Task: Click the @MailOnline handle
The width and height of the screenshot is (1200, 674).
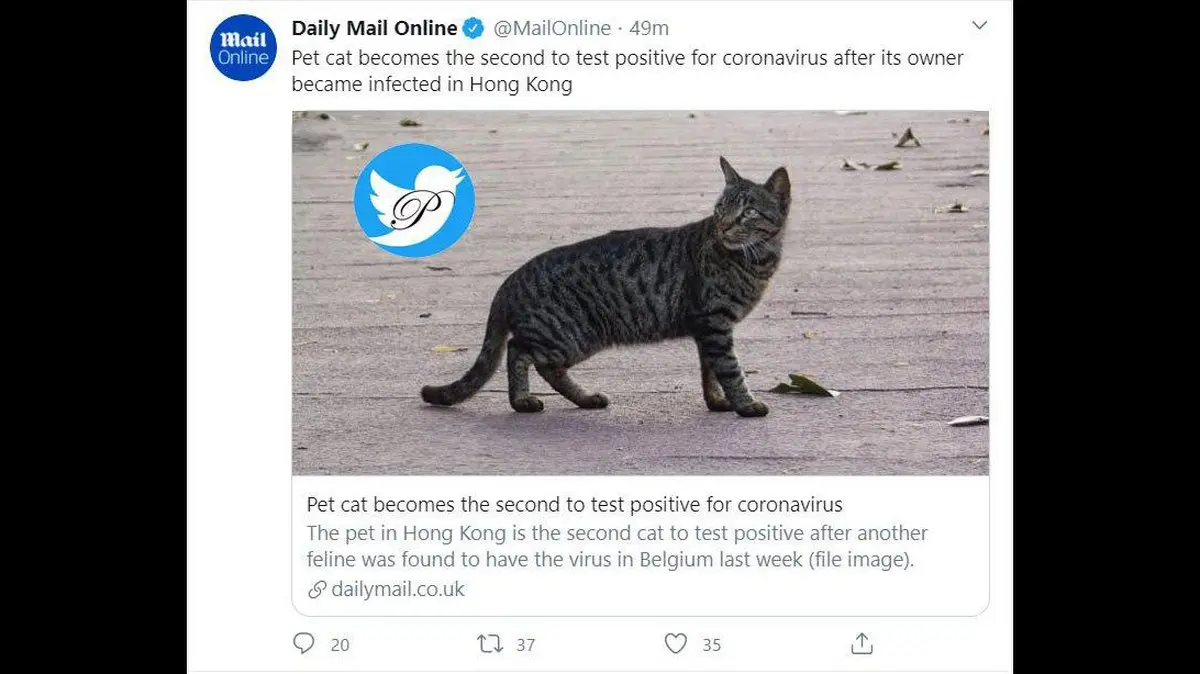Action: point(548,28)
